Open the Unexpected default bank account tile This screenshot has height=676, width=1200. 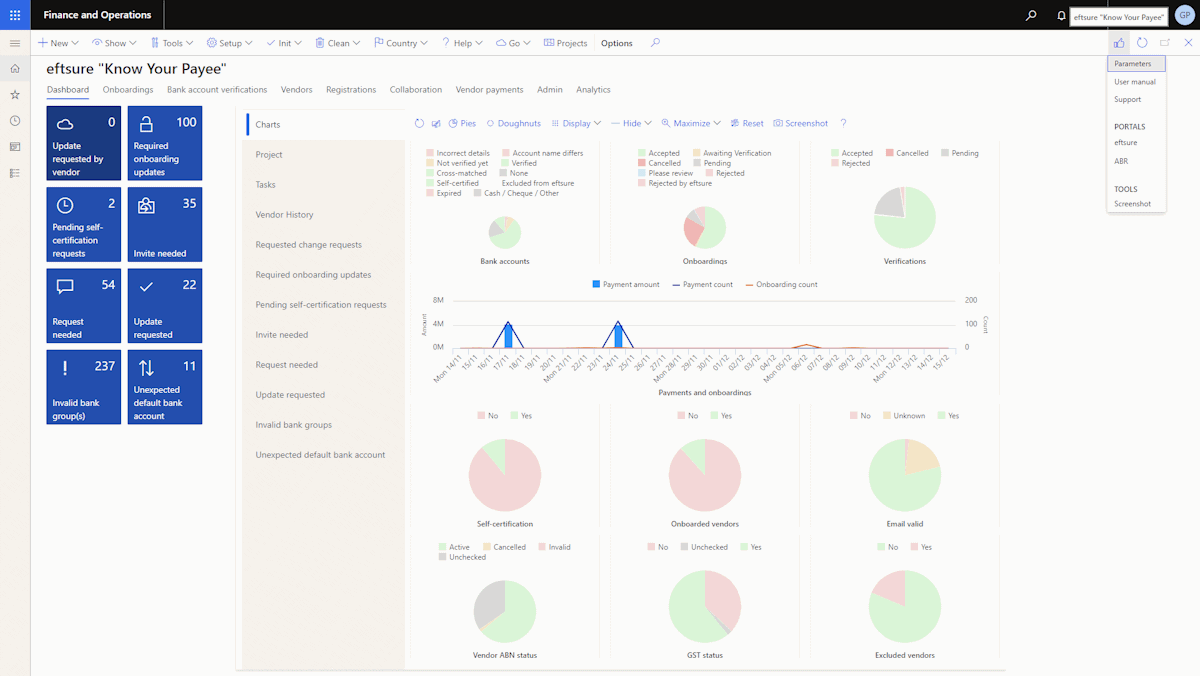[165, 387]
